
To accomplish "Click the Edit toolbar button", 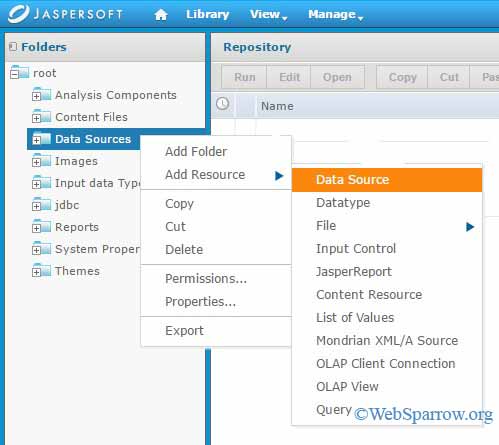I will click(x=289, y=77).
